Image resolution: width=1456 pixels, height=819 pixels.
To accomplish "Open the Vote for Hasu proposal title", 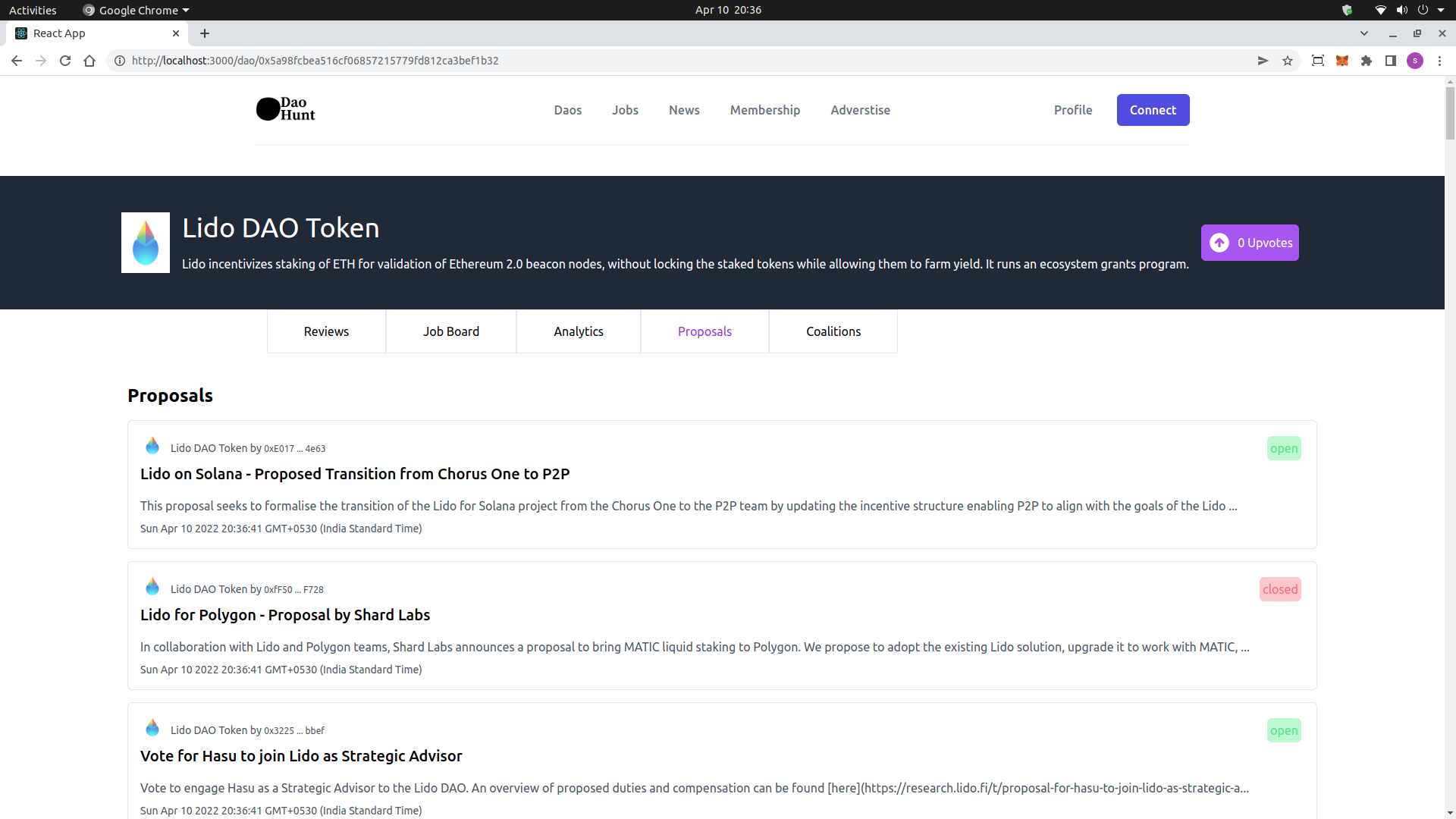I will point(301,756).
